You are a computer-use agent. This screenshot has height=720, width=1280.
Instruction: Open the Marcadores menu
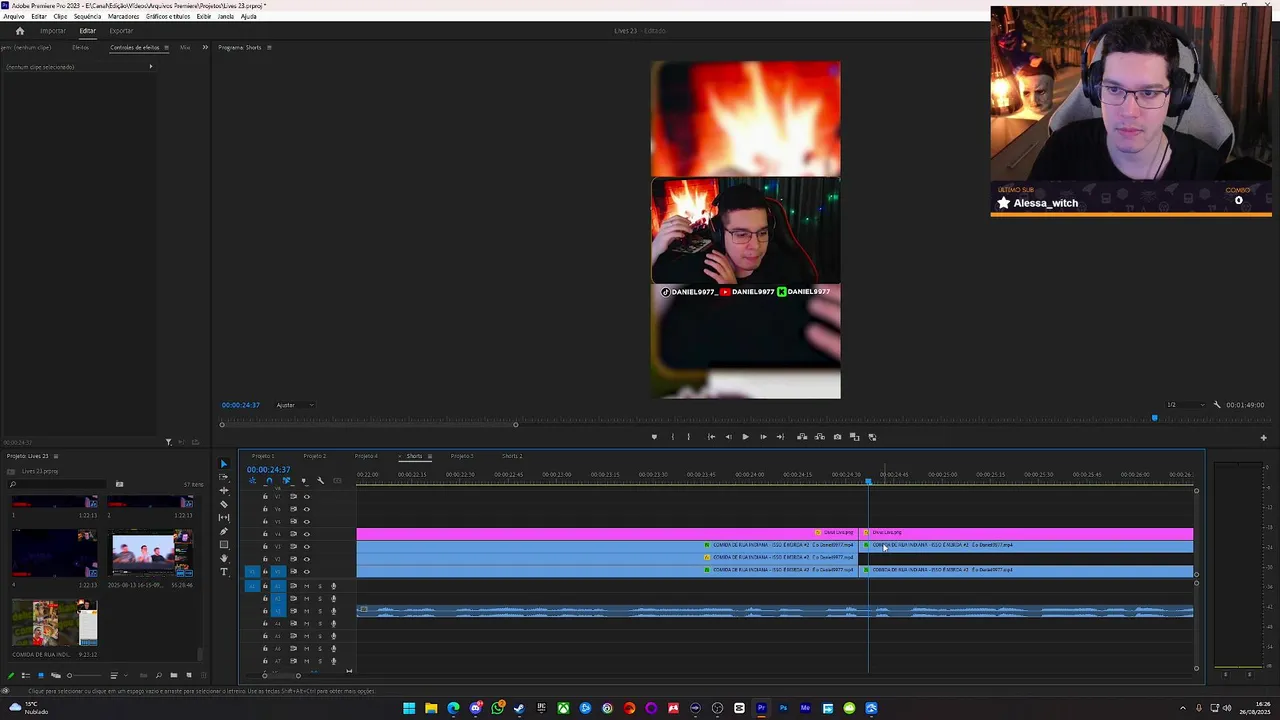coord(123,17)
